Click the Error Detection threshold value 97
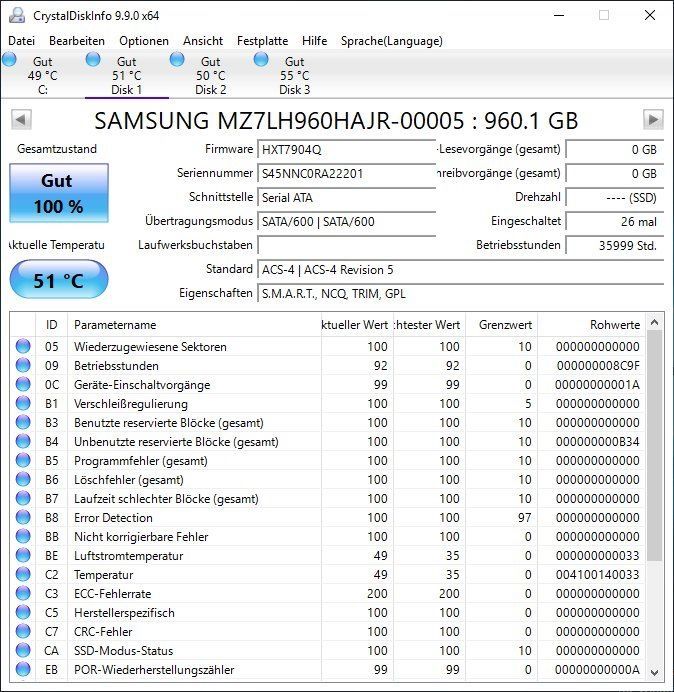 coord(524,518)
